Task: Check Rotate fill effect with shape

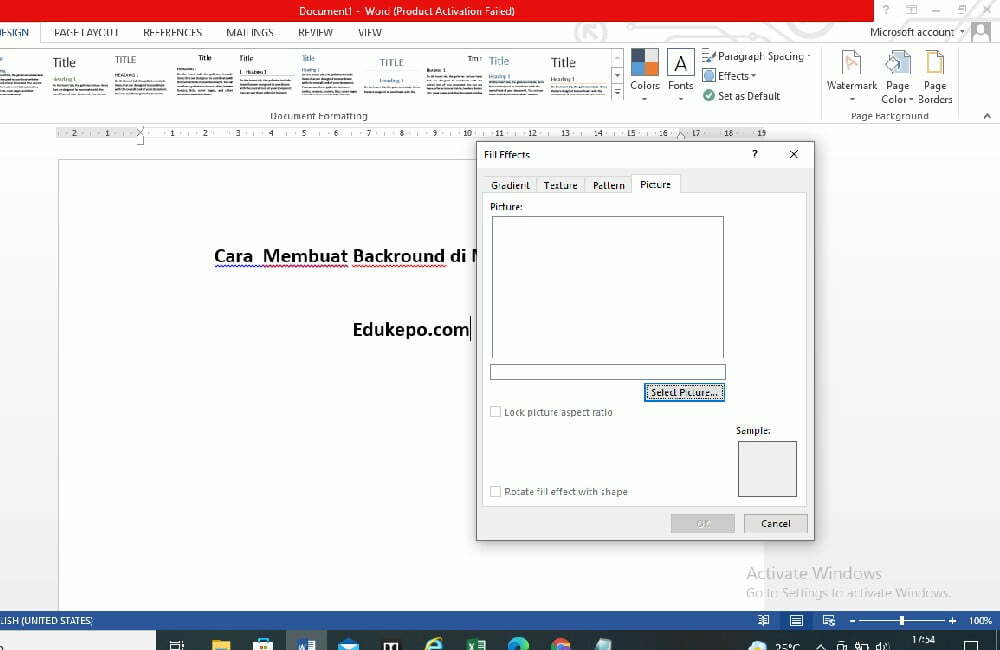Action: [x=495, y=491]
